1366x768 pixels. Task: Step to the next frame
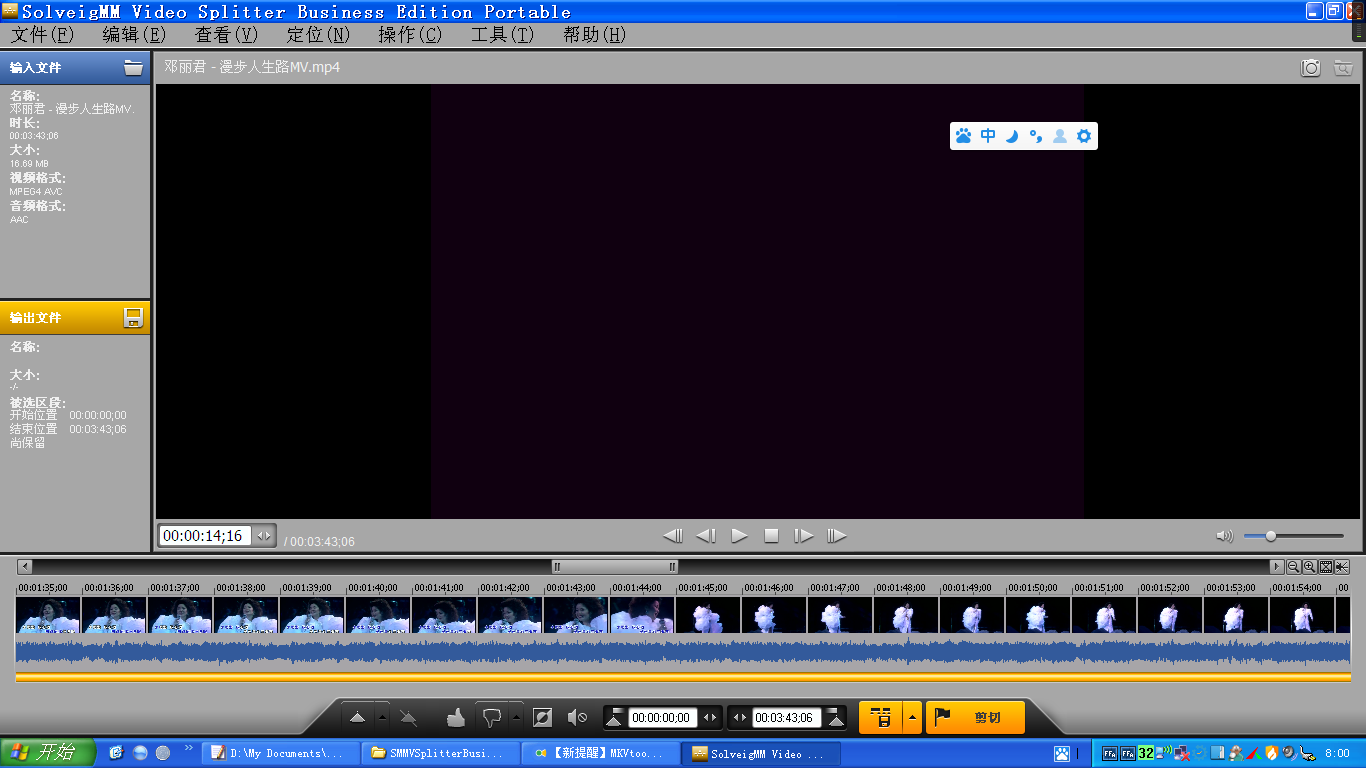(803, 536)
